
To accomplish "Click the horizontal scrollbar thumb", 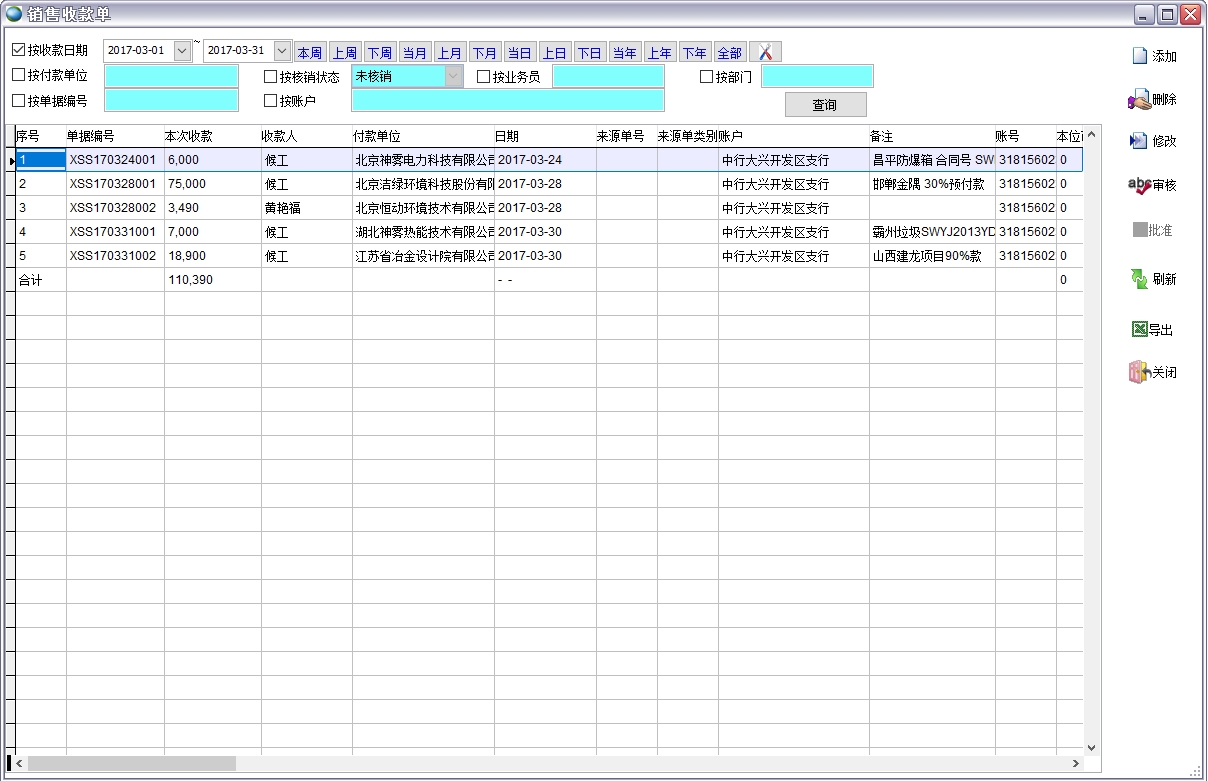I will [130, 763].
